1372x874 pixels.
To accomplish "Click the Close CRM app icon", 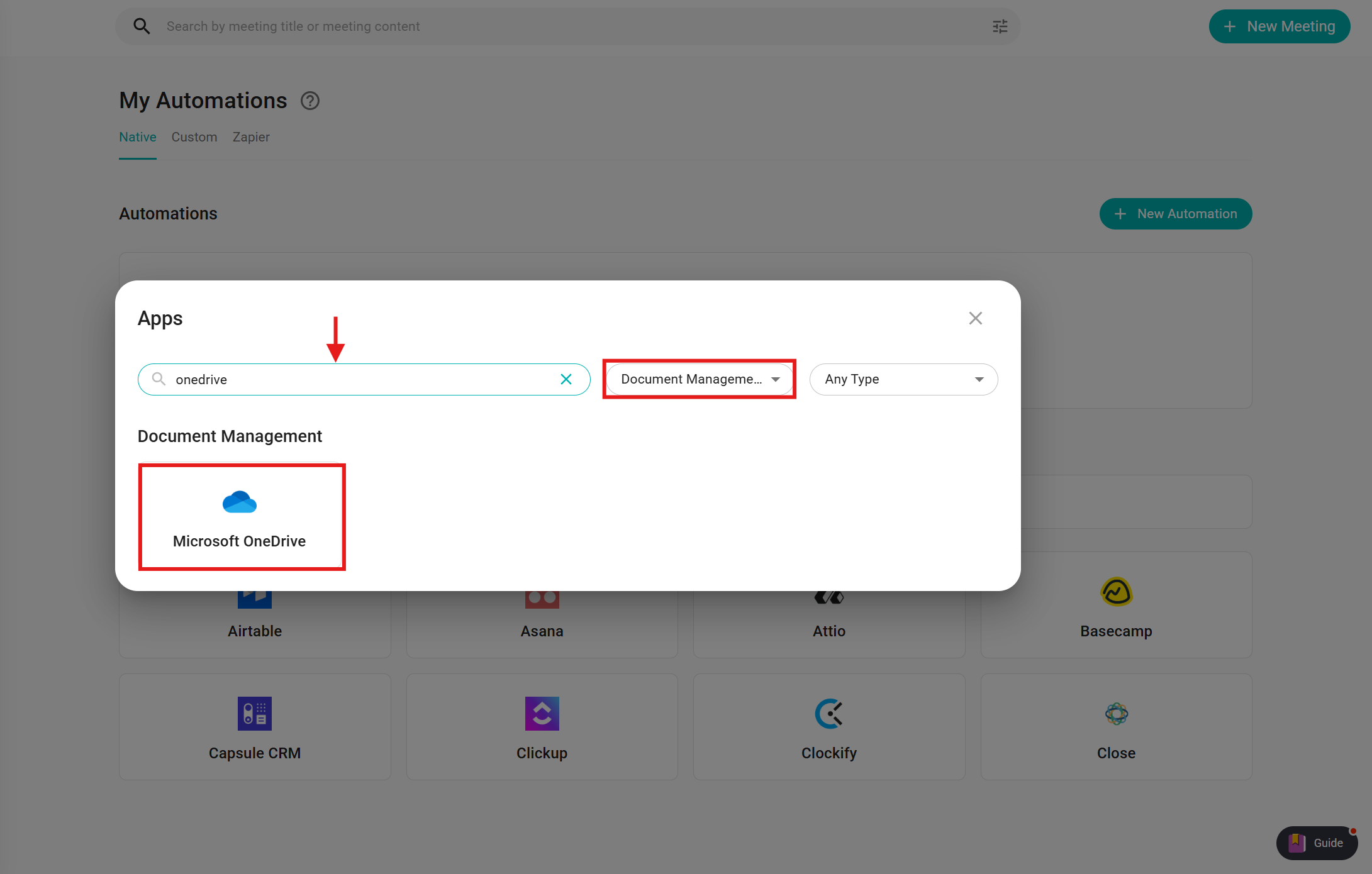I will [x=1116, y=714].
